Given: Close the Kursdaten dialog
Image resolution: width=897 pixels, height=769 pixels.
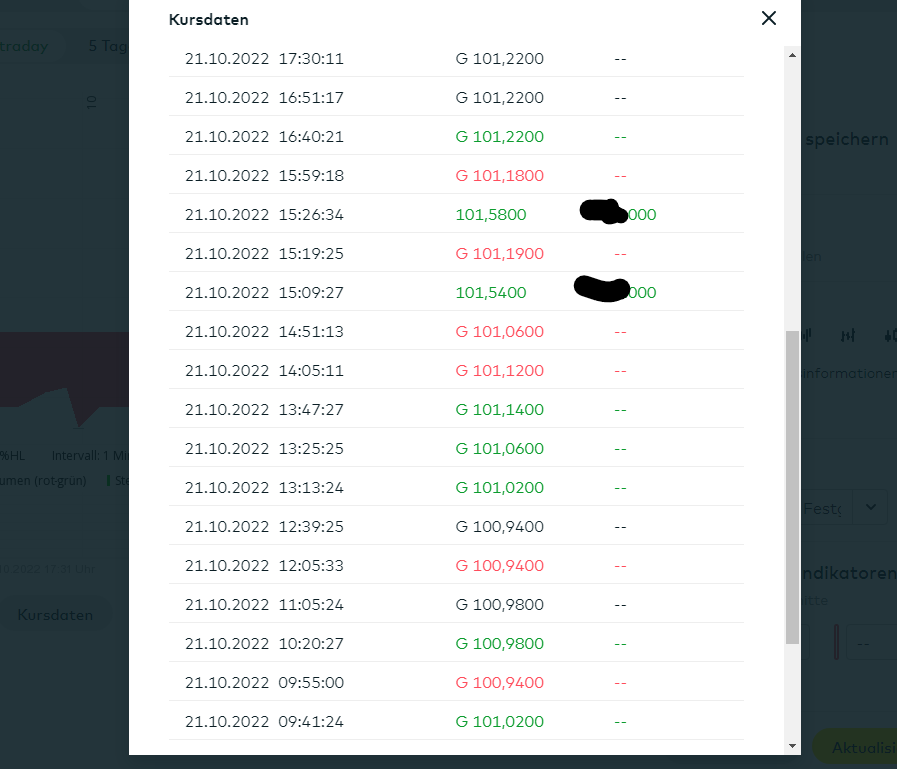Looking at the screenshot, I should pos(769,18).
